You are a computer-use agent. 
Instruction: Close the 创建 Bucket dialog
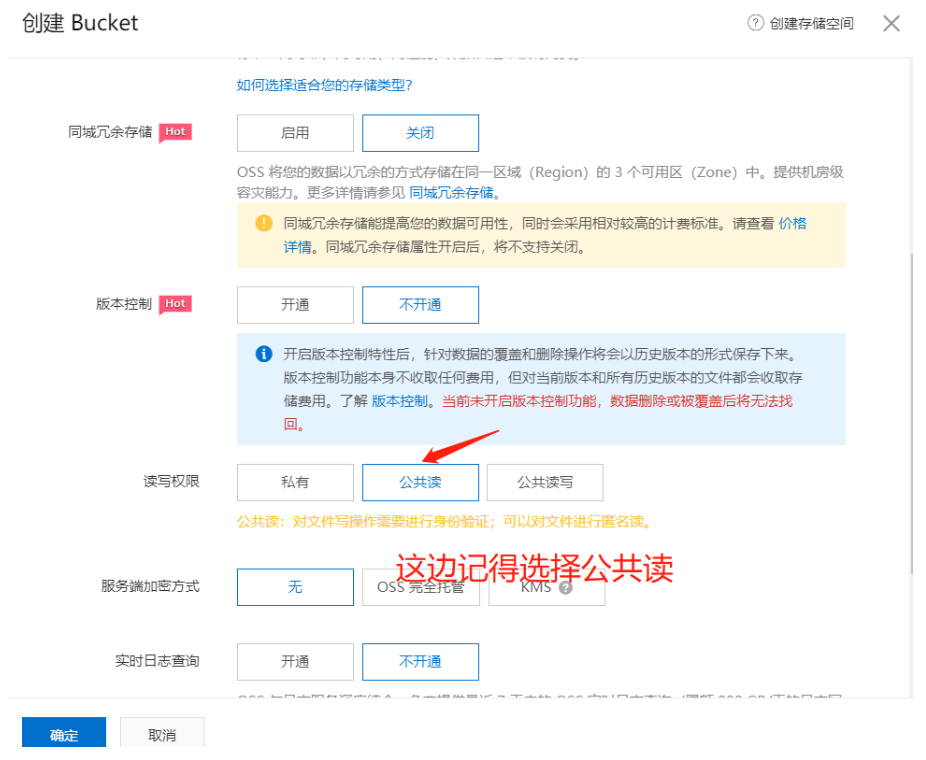tap(891, 24)
